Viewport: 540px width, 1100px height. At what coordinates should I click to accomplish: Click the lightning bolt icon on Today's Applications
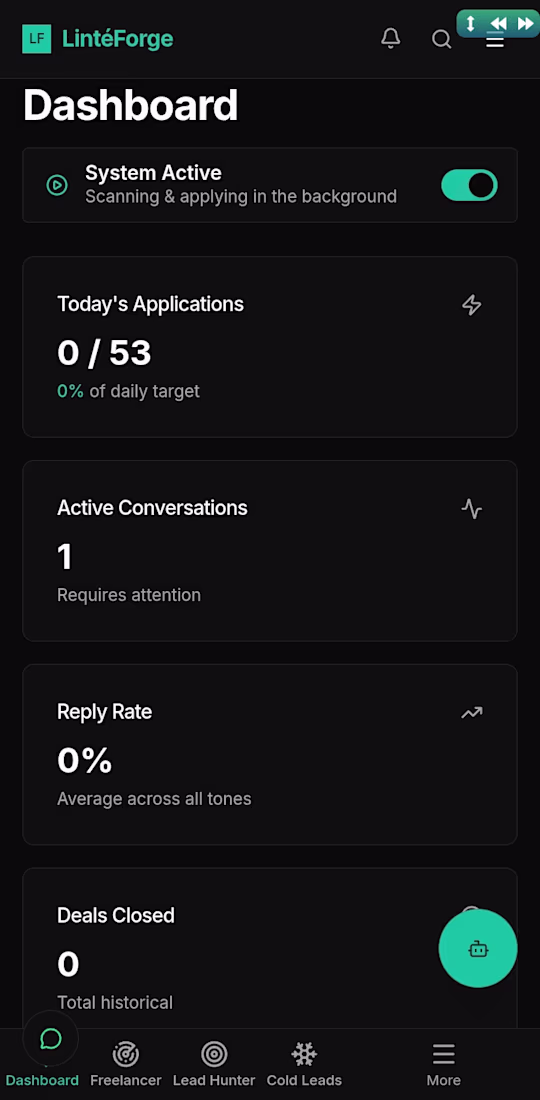tap(472, 304)
